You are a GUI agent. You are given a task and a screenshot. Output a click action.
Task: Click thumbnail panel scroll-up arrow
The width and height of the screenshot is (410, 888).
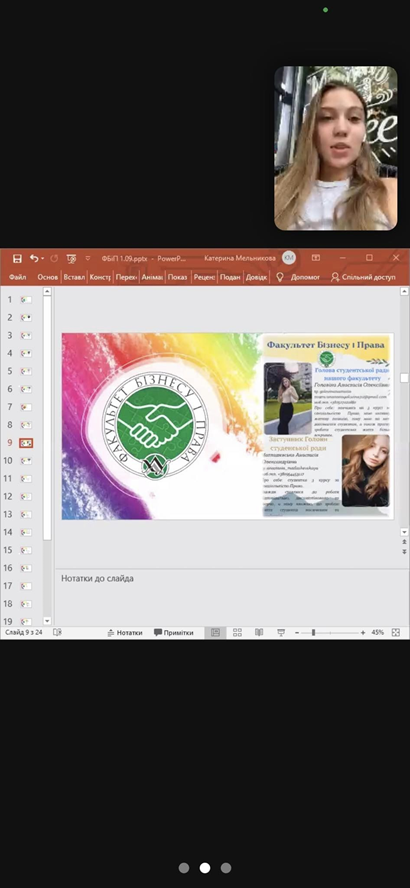click(47, 292)
